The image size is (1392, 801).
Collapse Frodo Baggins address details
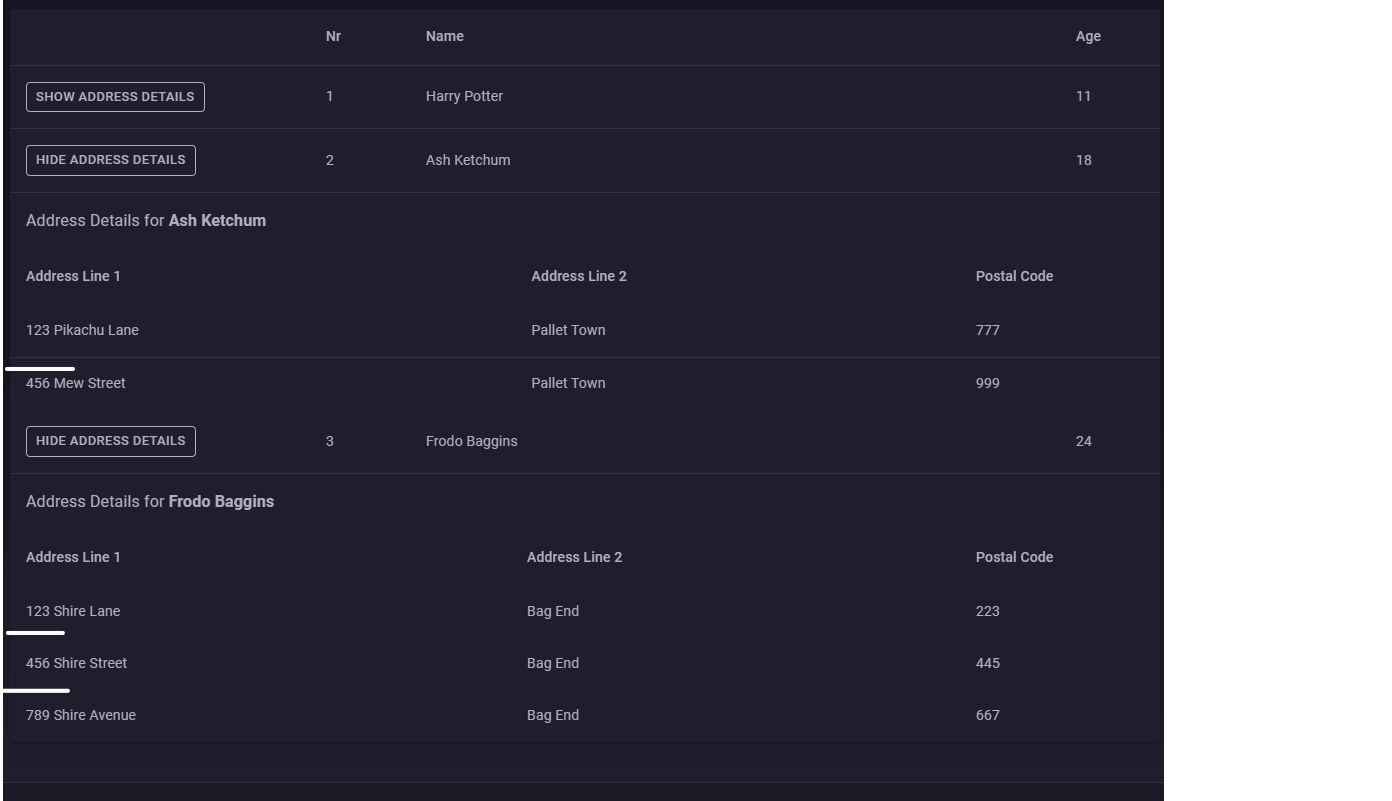[x=110, y=441]
